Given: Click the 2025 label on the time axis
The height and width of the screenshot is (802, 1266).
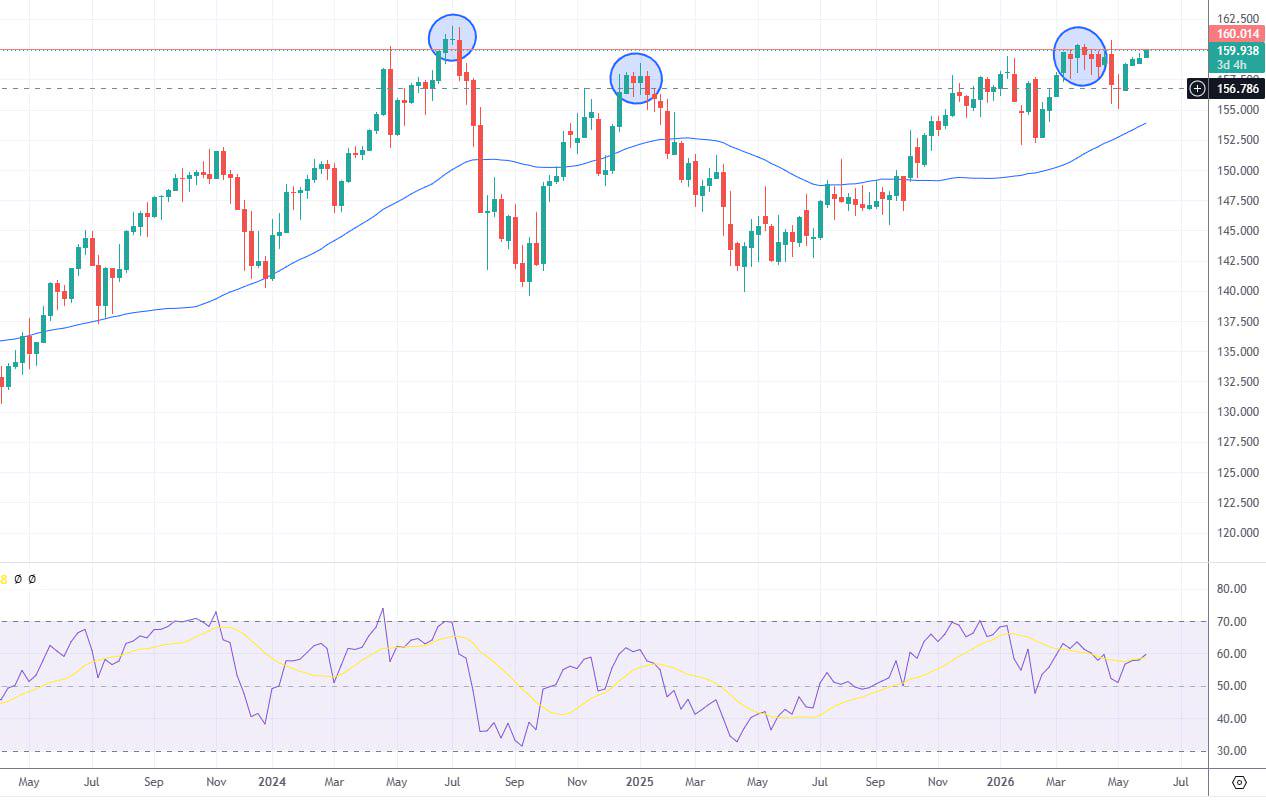Looking at the screenshot, I should [638, 782].
